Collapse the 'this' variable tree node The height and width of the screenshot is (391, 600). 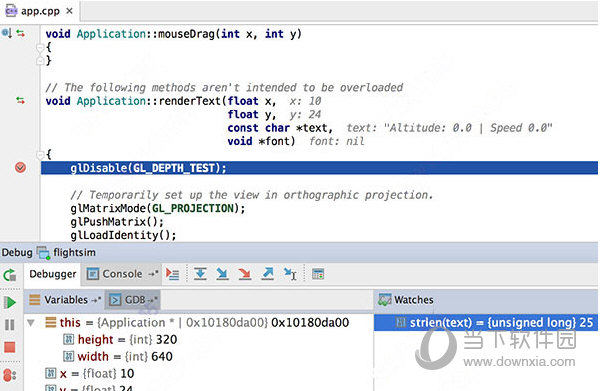click(31, 323)
